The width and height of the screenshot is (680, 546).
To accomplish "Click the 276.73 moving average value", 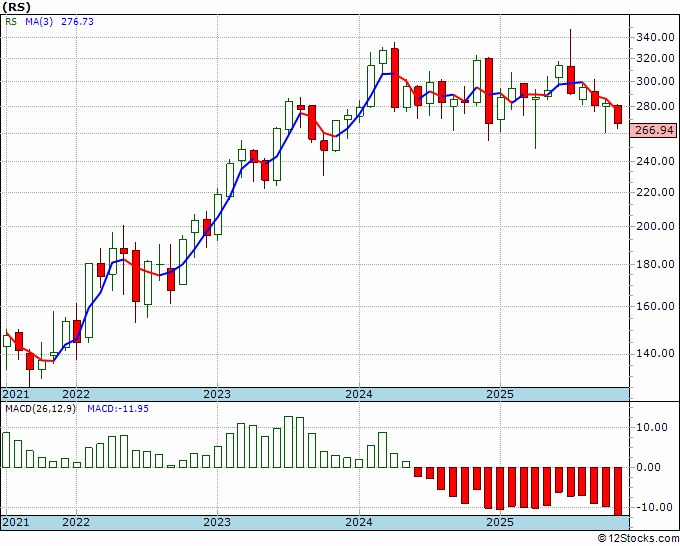I will pos(77,22).
